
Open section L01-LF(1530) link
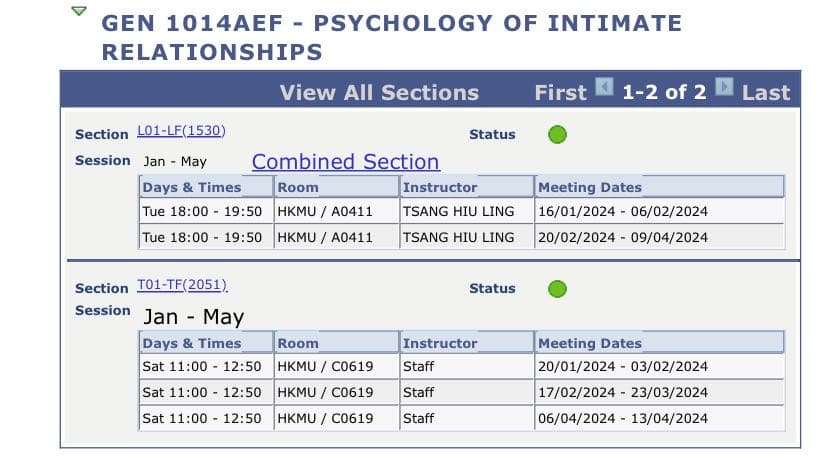(x=181, y=132)
